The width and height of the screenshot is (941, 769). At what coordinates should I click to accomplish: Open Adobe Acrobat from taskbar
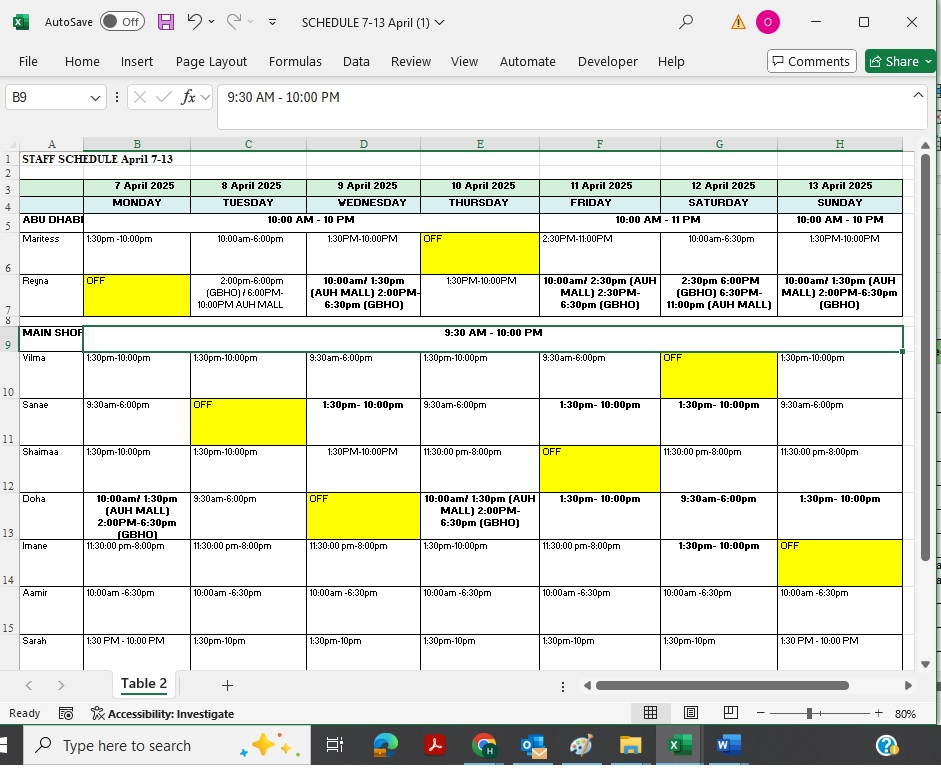click(x=434, y=745)
